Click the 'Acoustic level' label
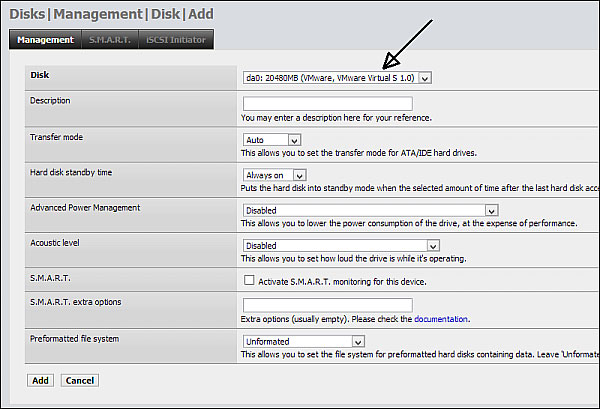The height and width of the screenshot is (409, 600). 55,243
